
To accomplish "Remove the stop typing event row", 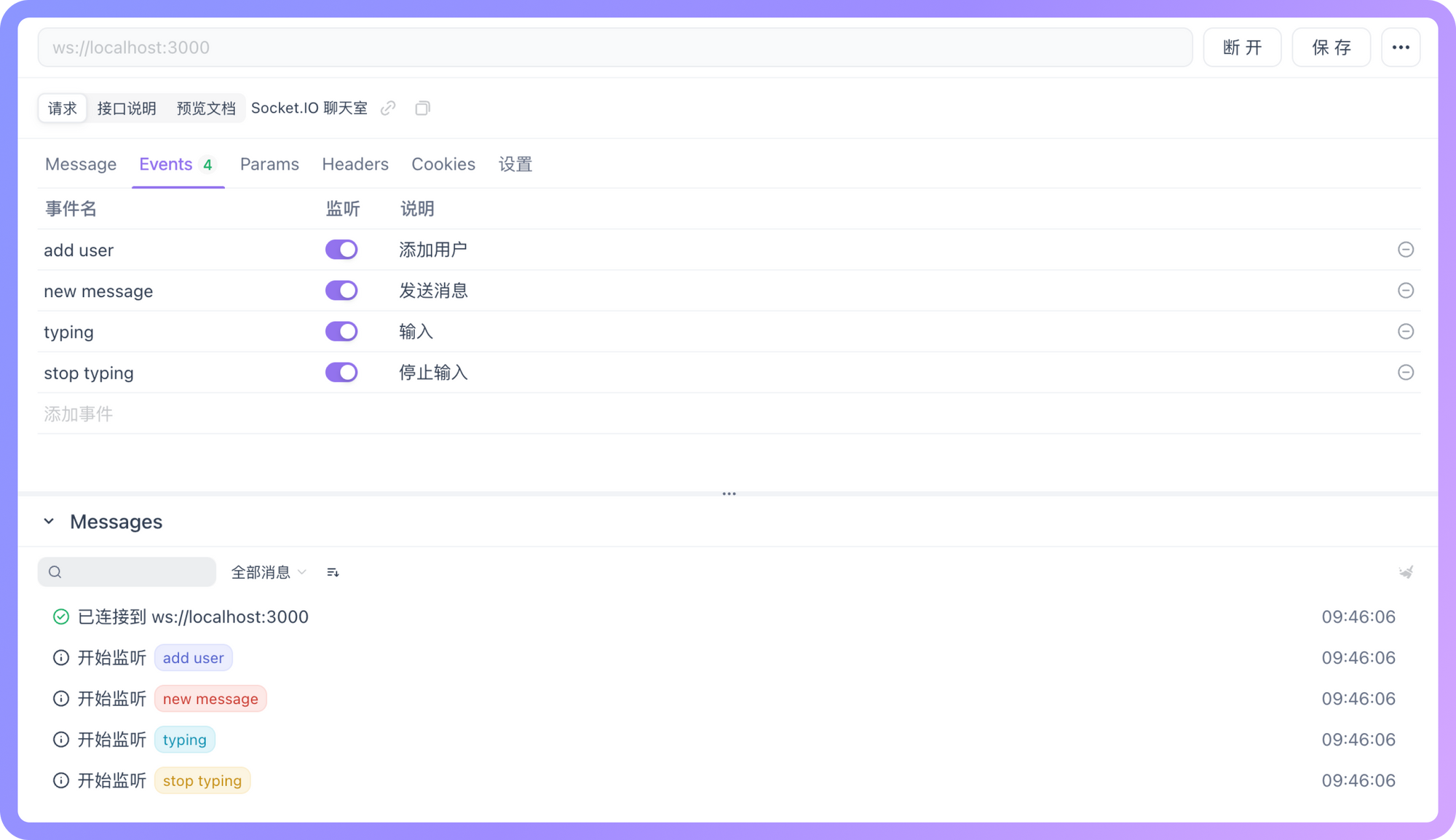I will 1406,372.
